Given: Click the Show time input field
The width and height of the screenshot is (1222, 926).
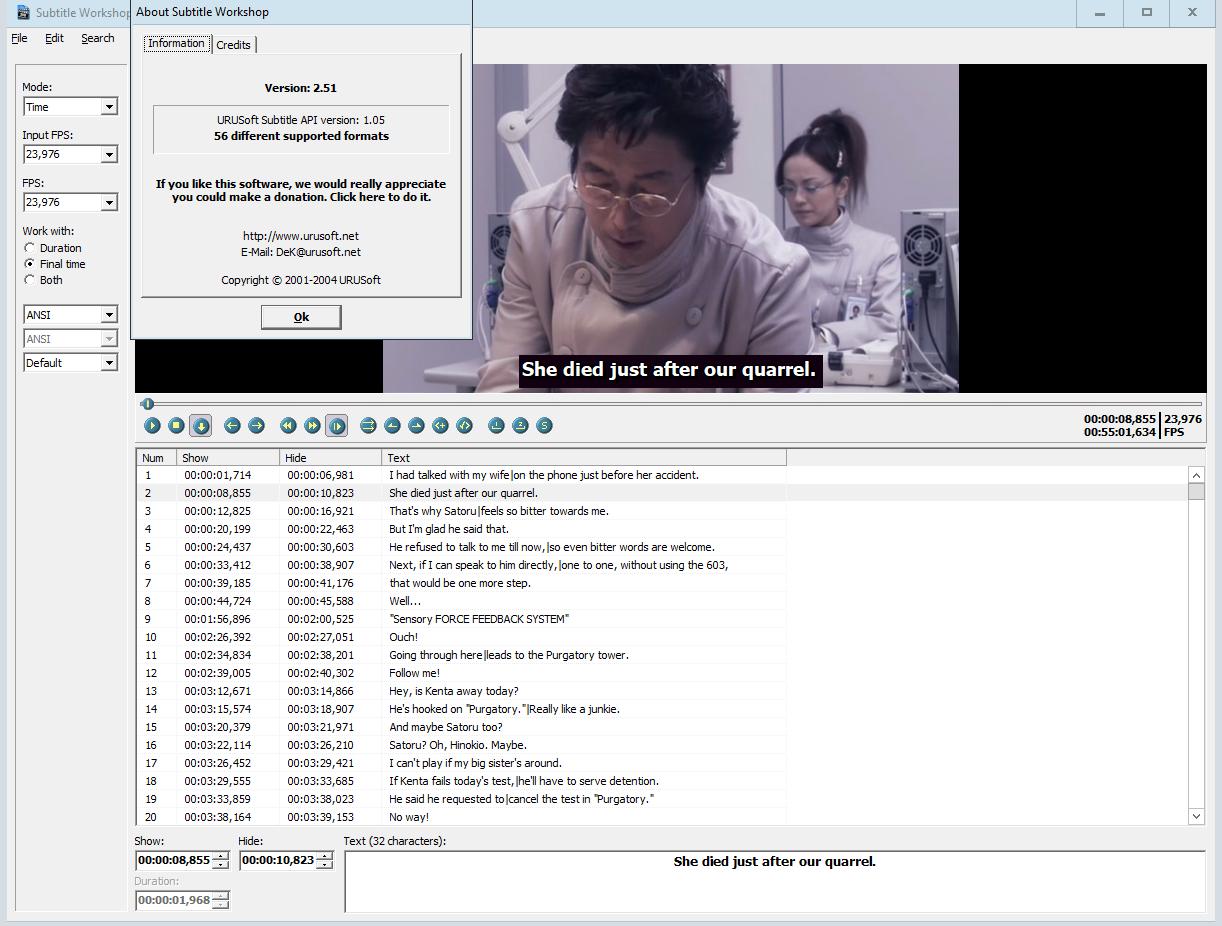Looking at the screenshot, I should (174, 860).
